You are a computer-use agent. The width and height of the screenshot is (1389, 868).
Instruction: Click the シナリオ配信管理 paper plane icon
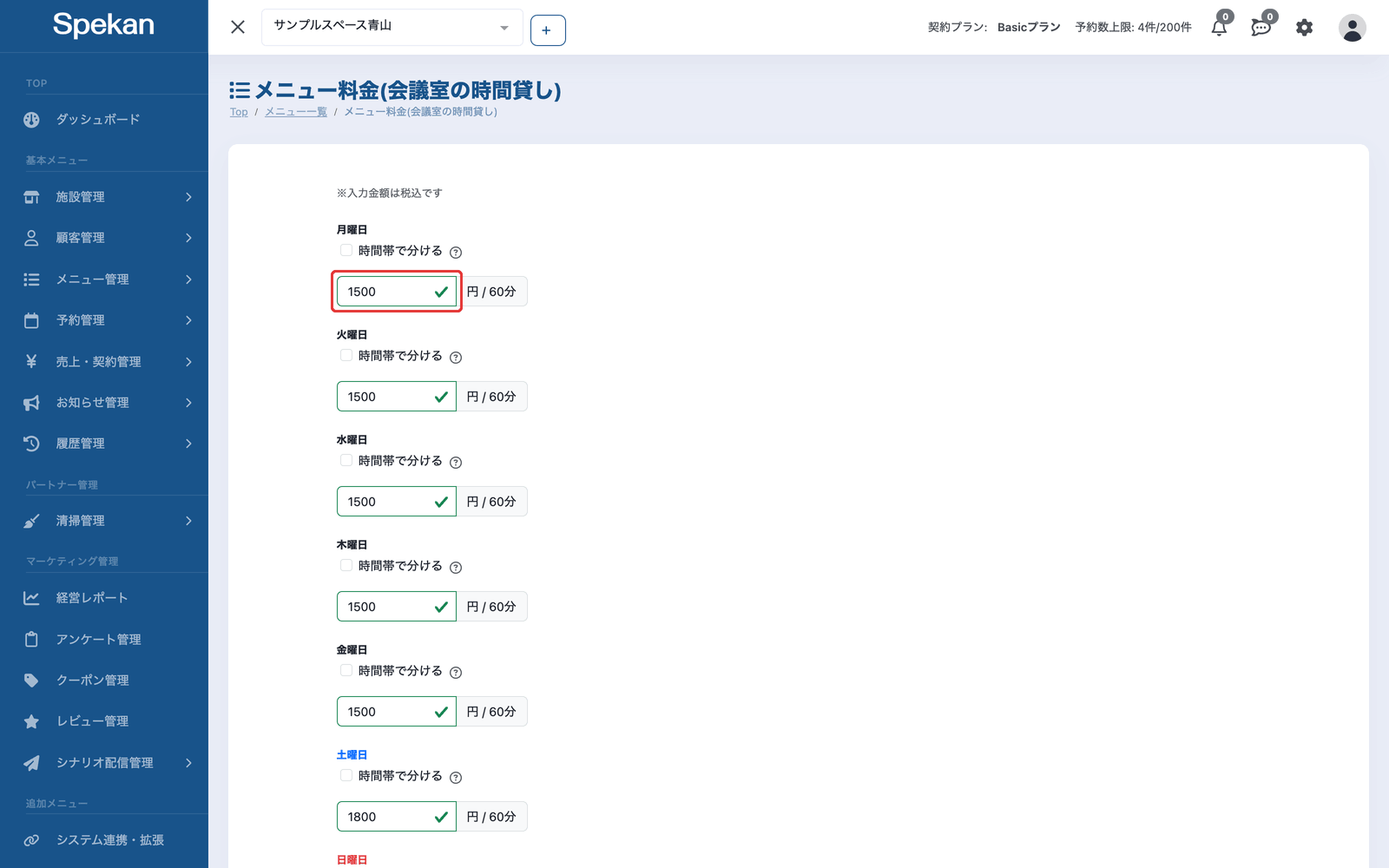pos(31,763)
